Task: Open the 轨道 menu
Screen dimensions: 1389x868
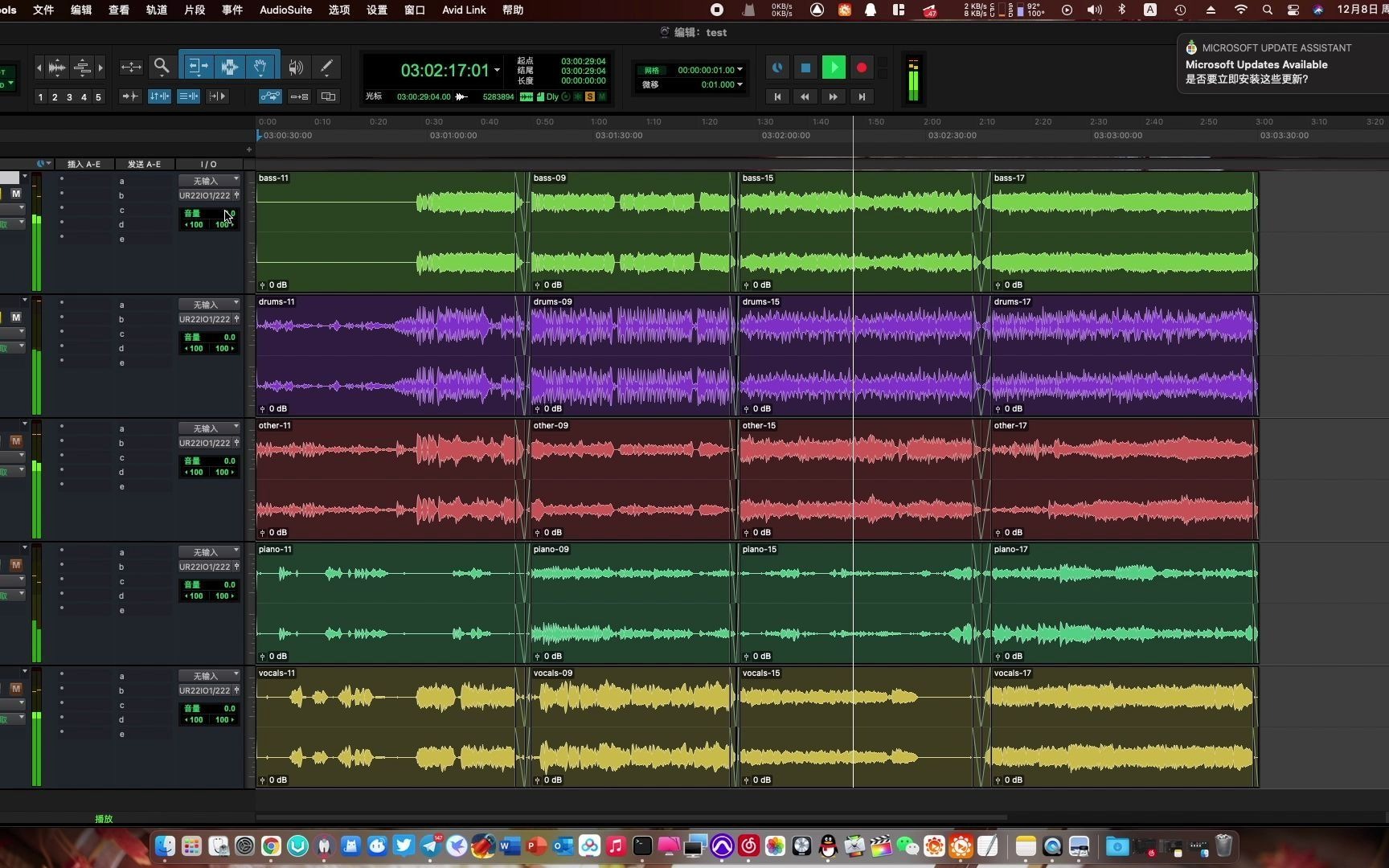Action: [157, 10]
